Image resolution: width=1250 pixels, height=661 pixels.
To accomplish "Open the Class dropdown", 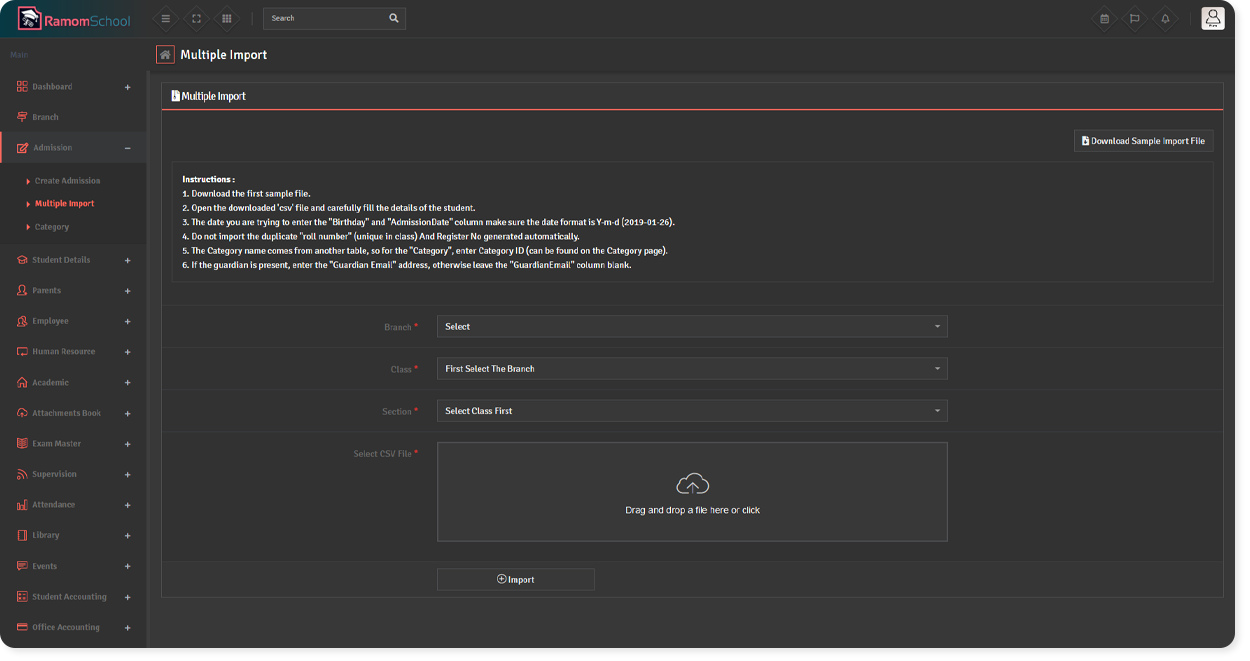I will [691, 369].
